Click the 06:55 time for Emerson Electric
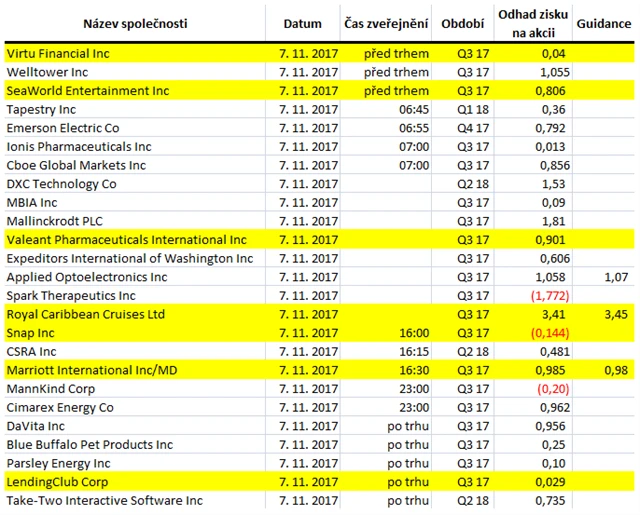640x515 pixels. click(414, 128)
